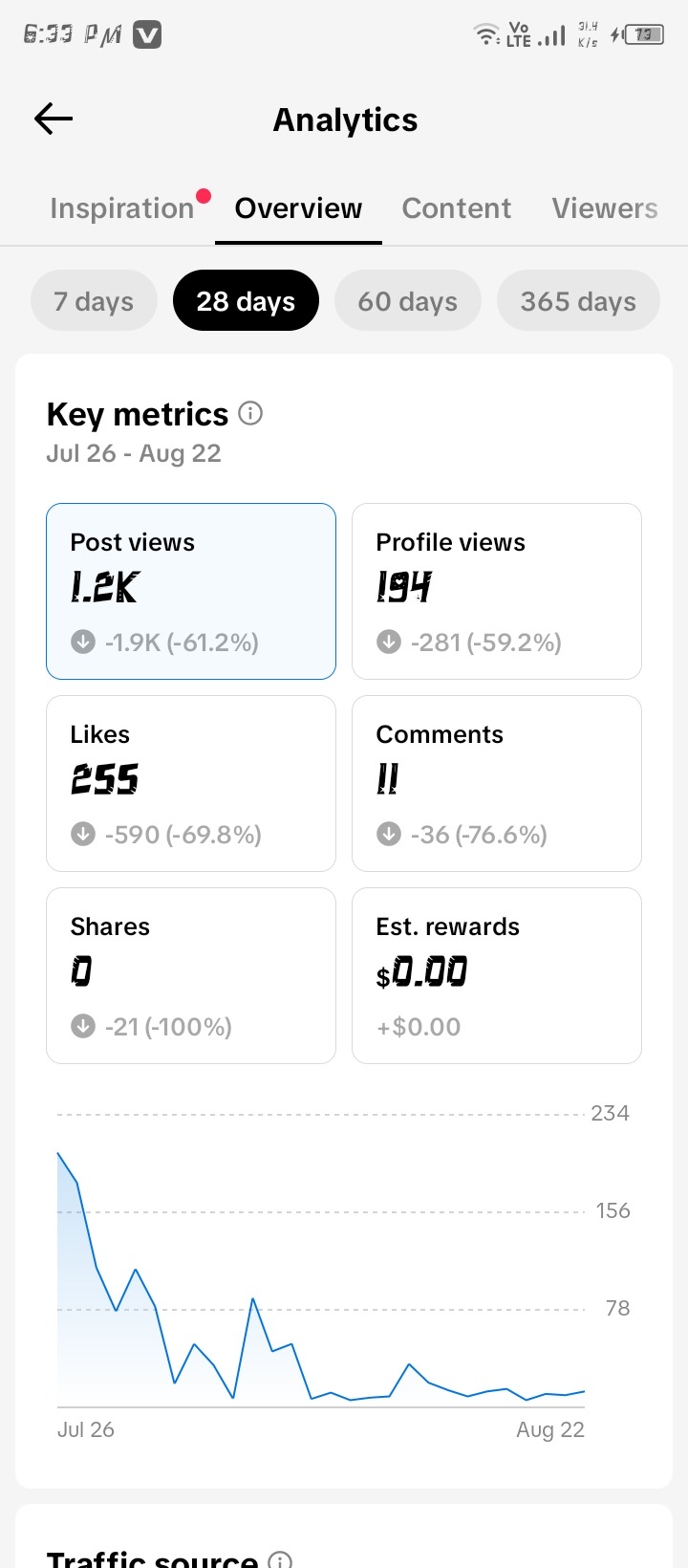
Task: Select the 60 days range
Action: 407,301
